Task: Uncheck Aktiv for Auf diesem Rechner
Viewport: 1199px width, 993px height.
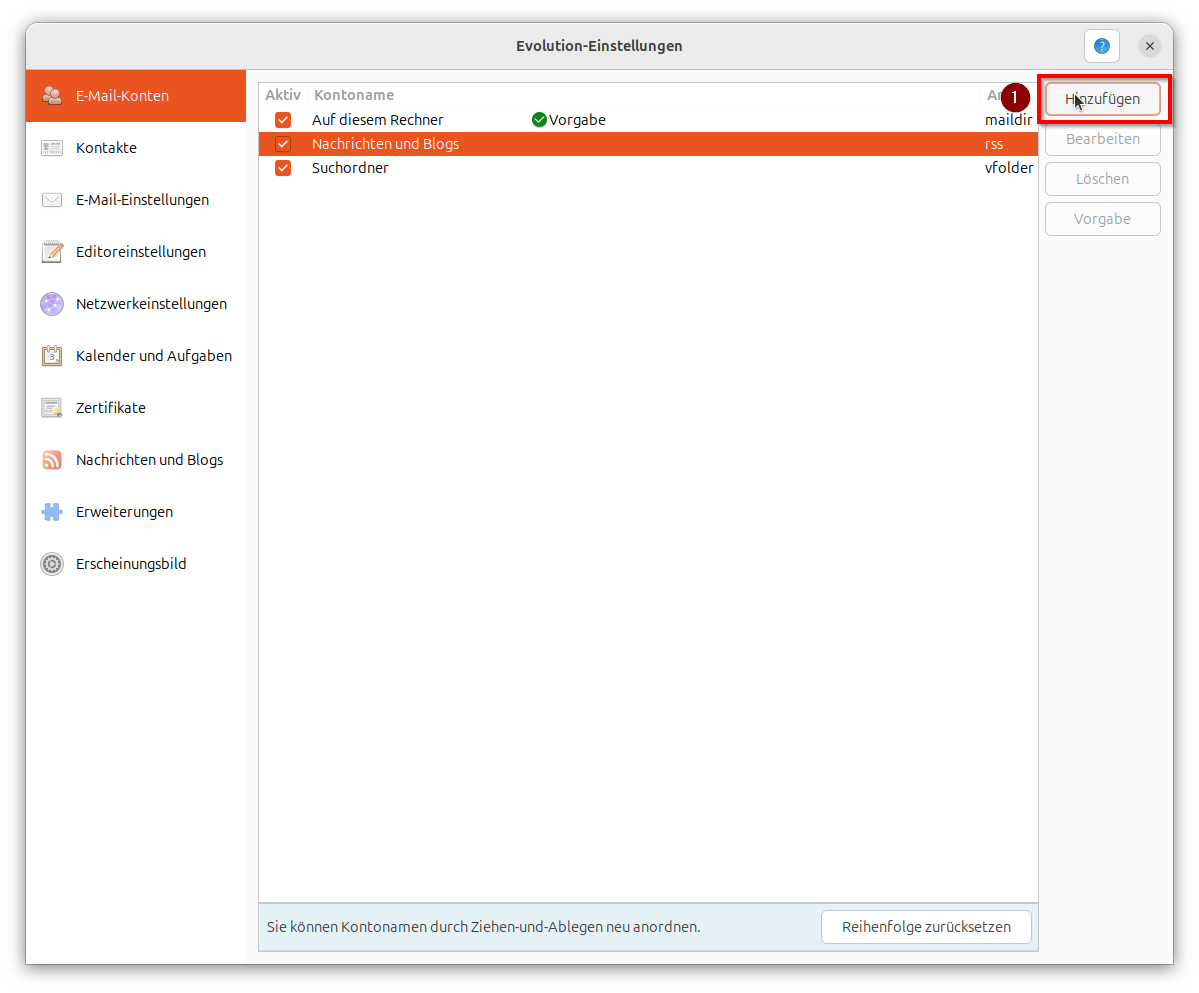Action: 283,119
